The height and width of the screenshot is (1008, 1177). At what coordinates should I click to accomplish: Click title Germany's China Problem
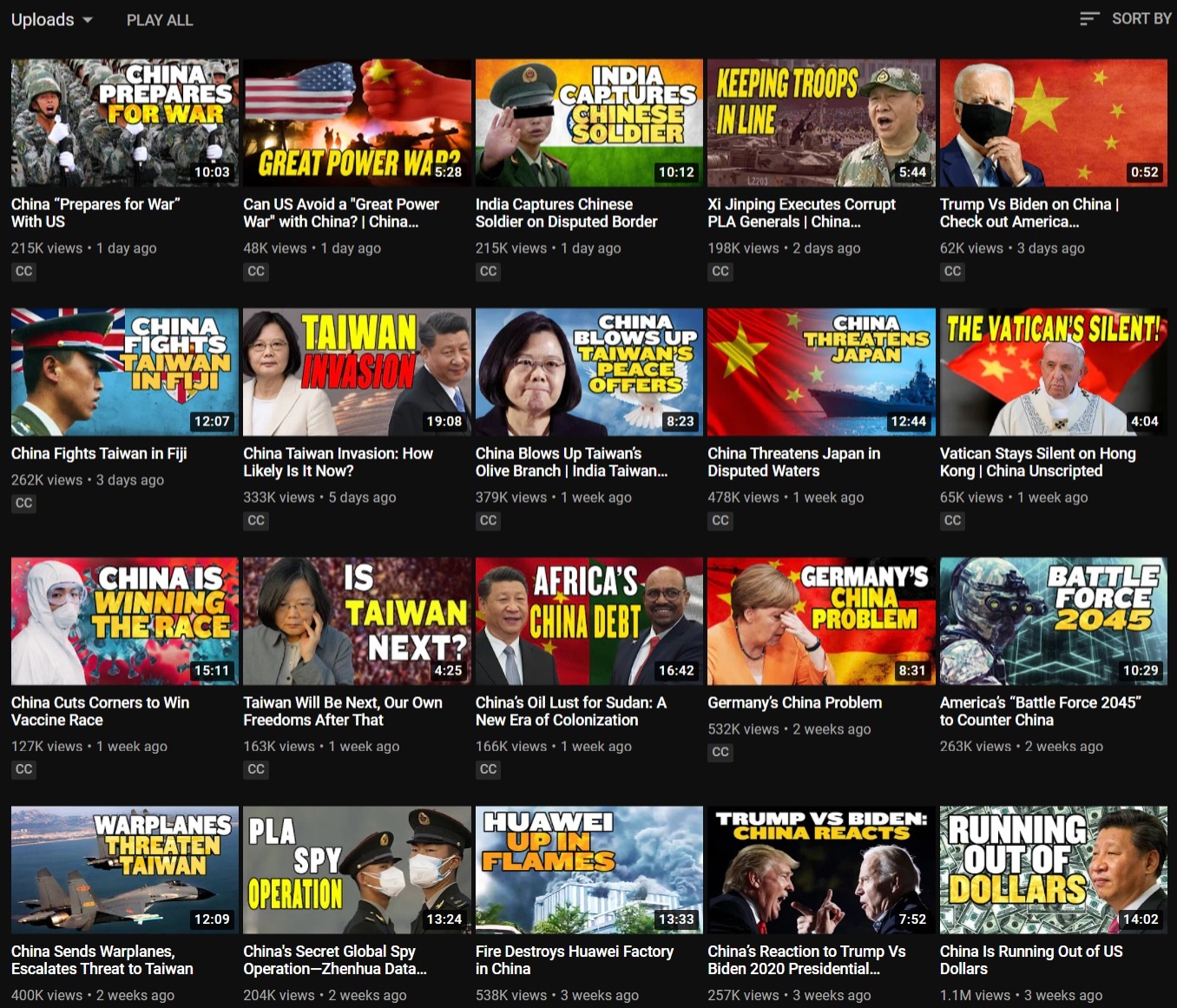[x=794, y=702]
